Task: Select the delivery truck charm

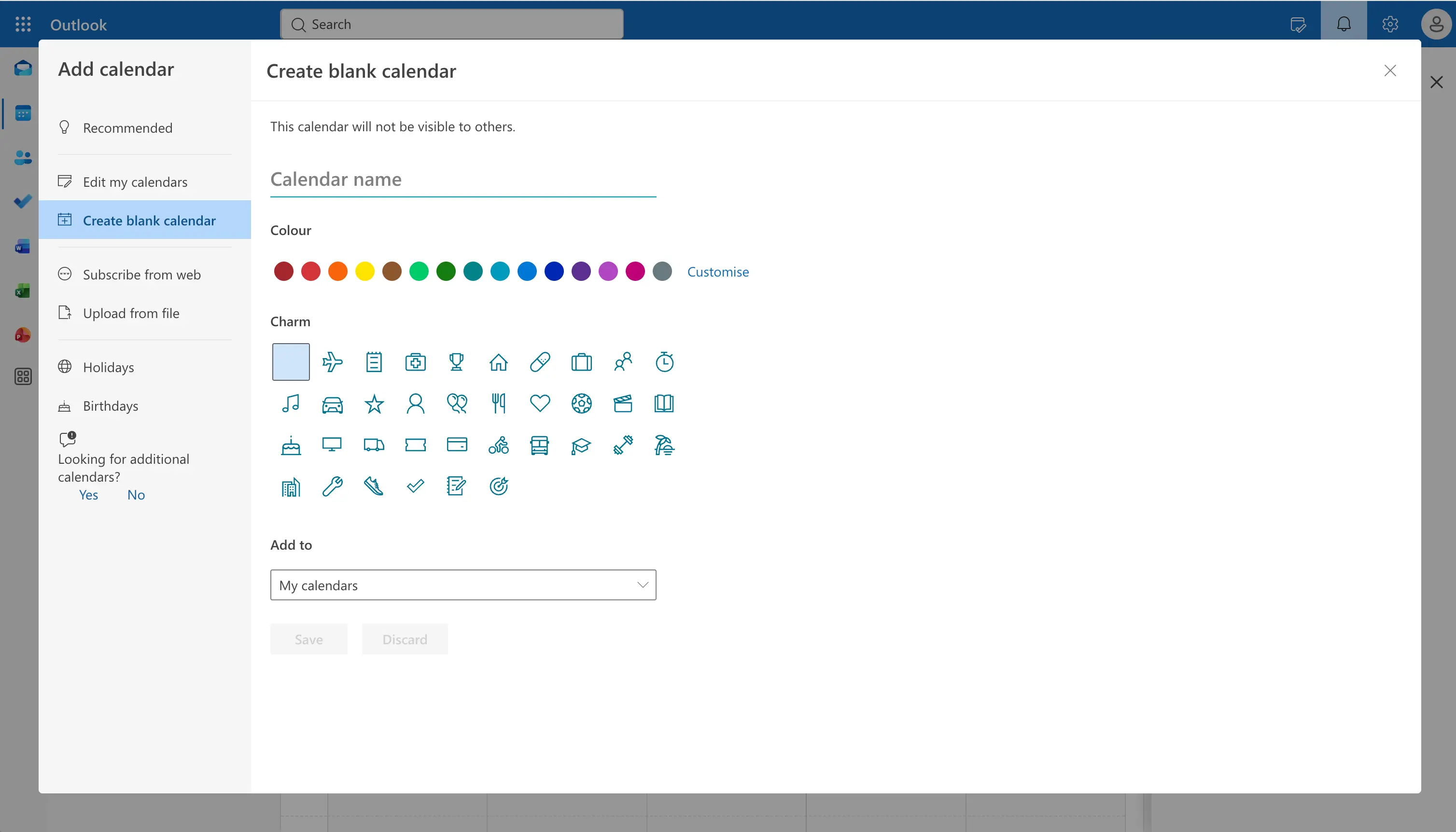Action: 374,445
